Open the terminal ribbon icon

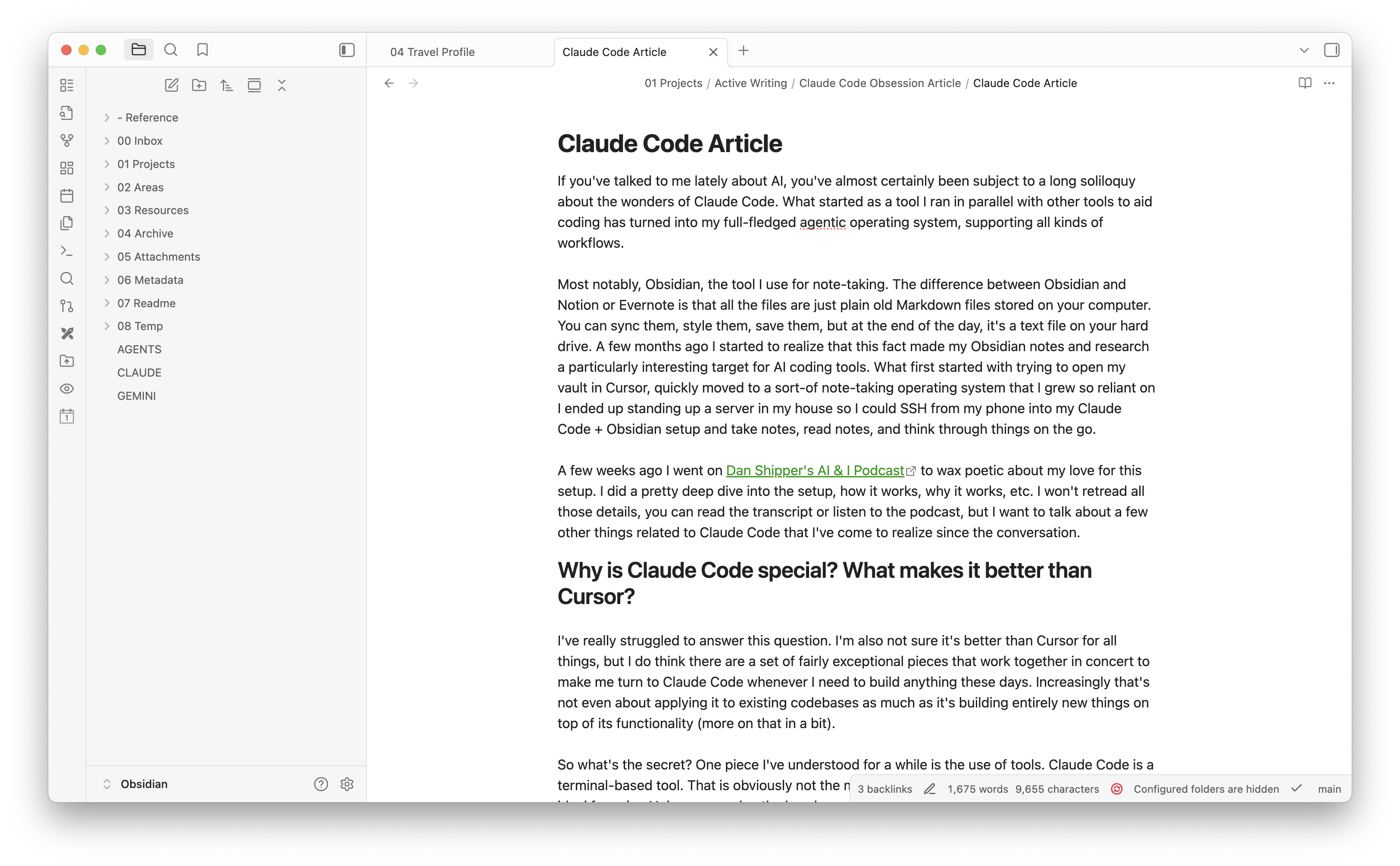point(67,251)
